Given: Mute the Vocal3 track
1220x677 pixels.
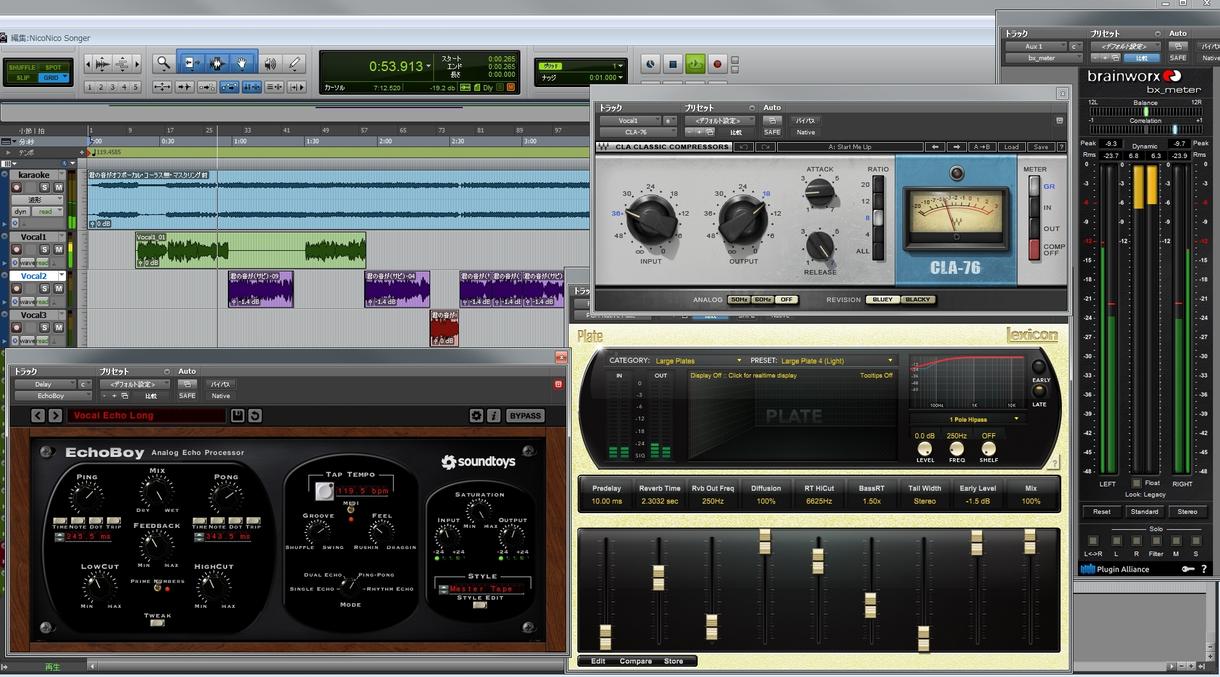Looking at the screenshot, I should 58,328.
